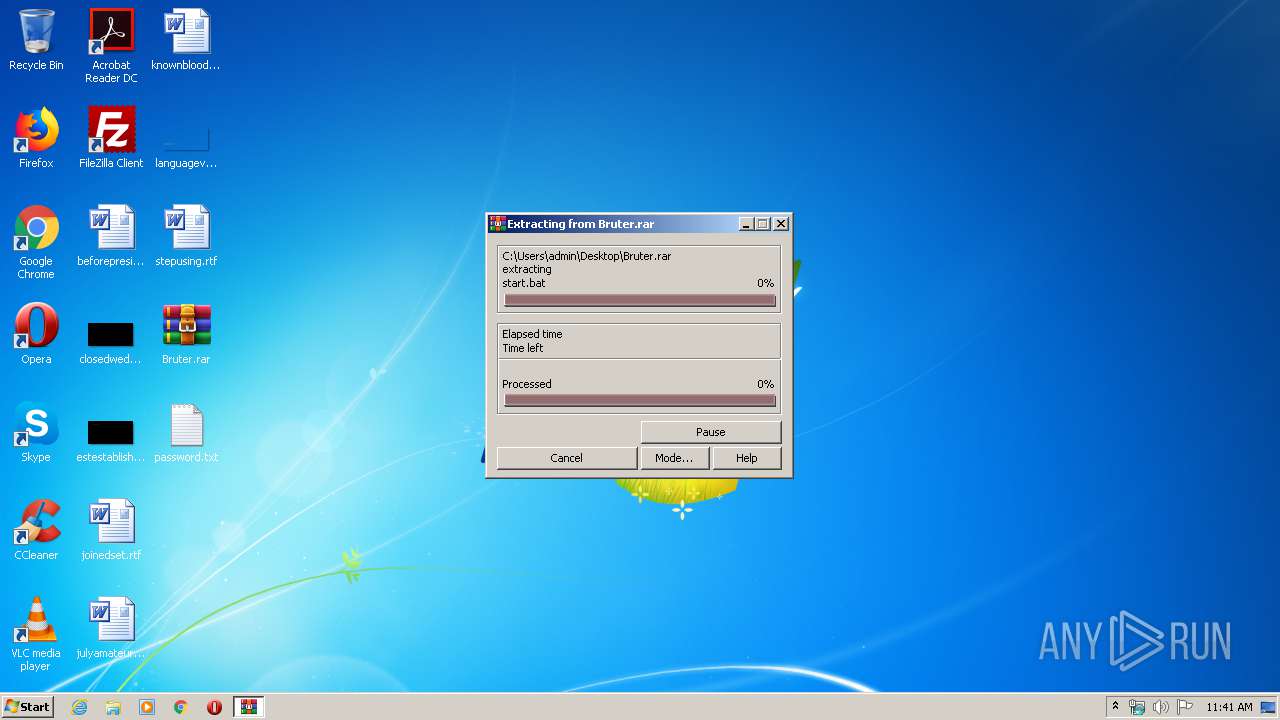Launch Skype from the desktop
1280x720 pixels.
tap(36, 433)
